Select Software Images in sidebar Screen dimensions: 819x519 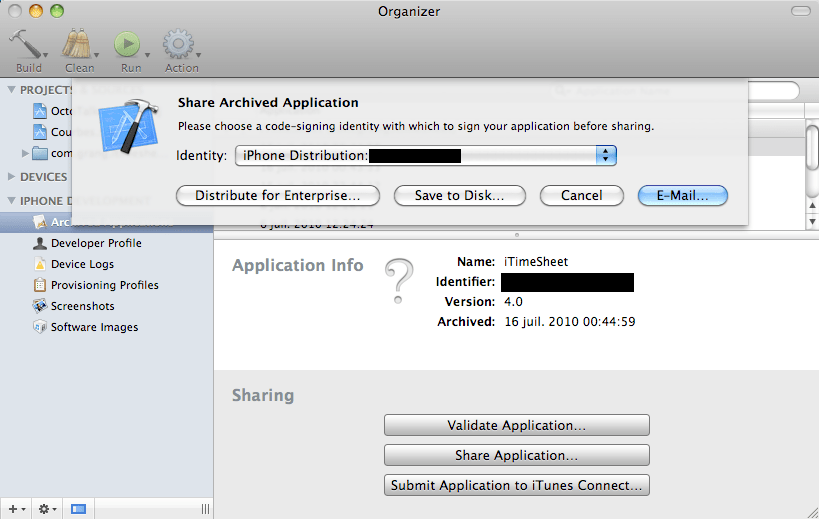(94, 327)
